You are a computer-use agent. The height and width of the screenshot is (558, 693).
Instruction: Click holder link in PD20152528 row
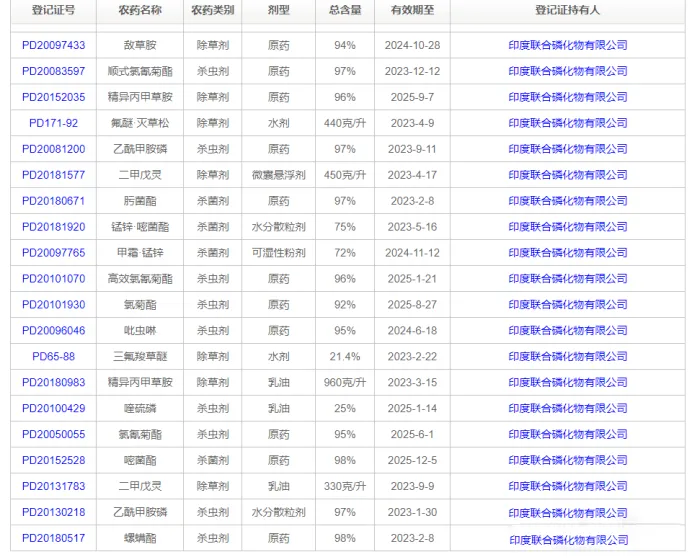pos(568,460)
